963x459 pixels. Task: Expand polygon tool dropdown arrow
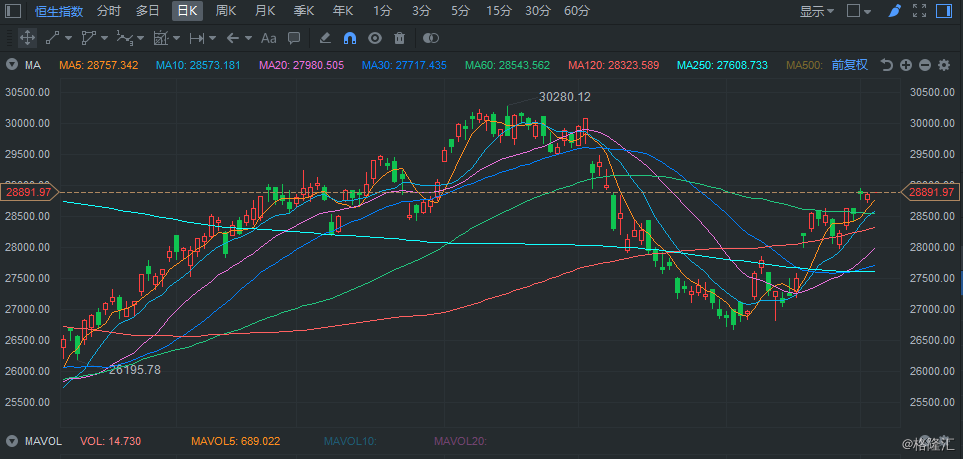(x=104, y=38)
